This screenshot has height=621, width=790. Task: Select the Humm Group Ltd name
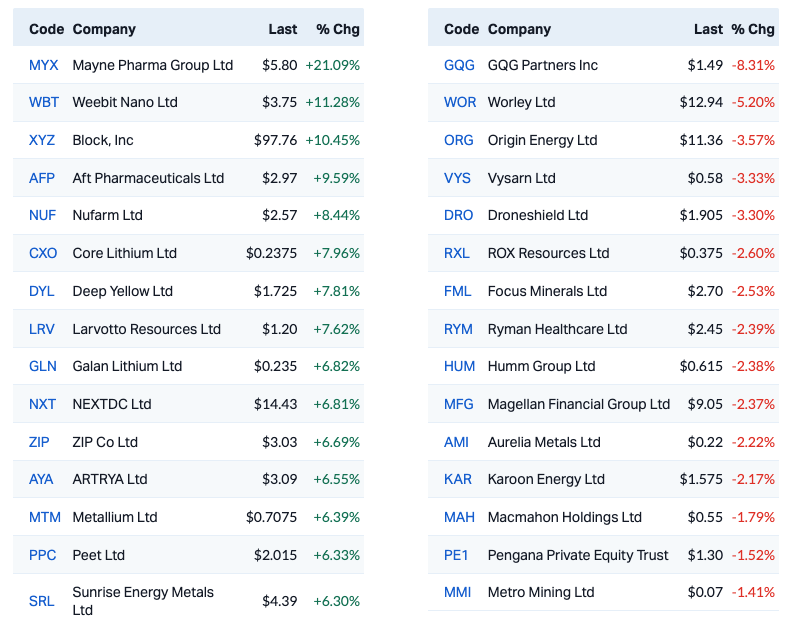point(542,366)
